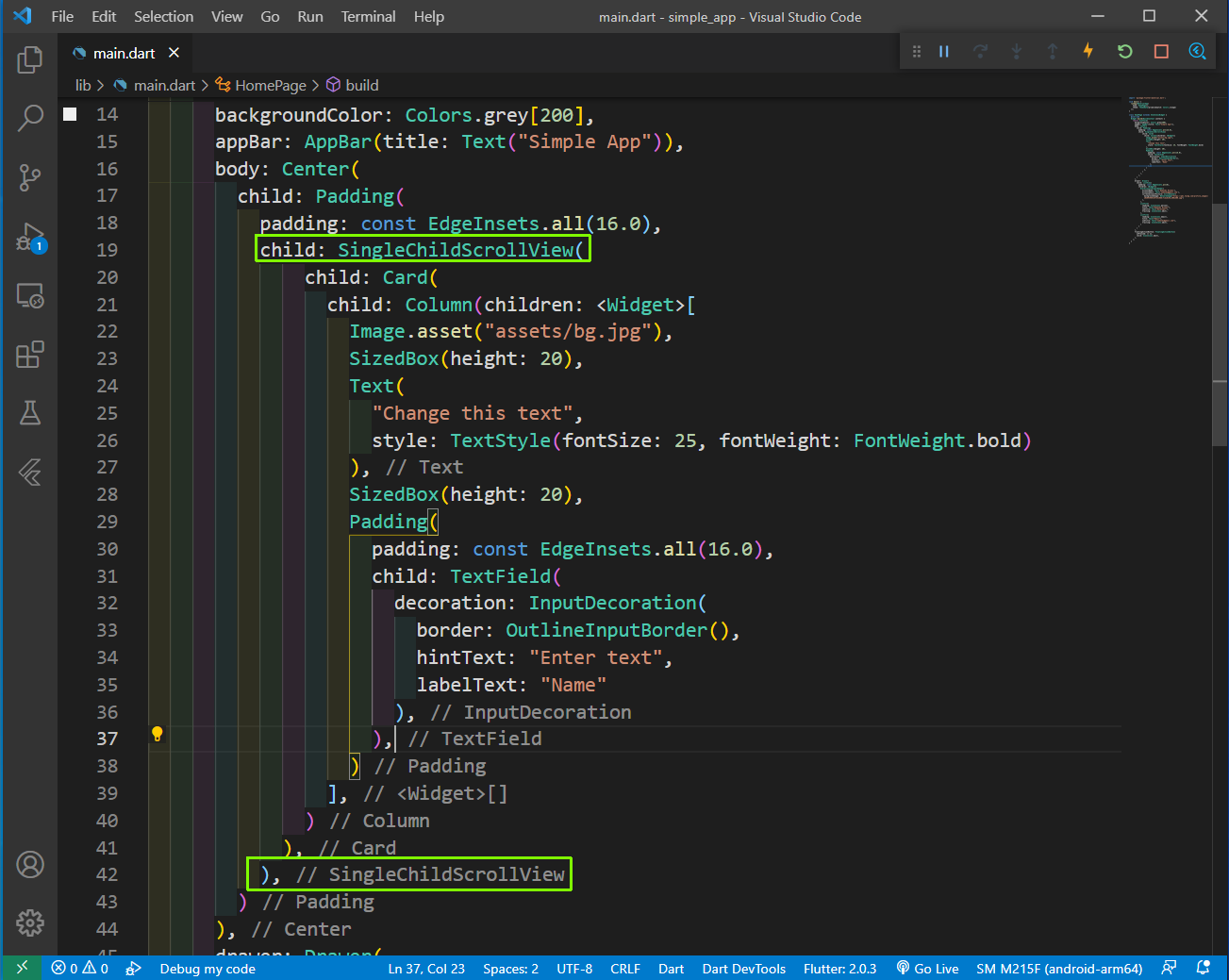
Task: Select device SM M215F (android-arm64)
Action: [1059, 969]
